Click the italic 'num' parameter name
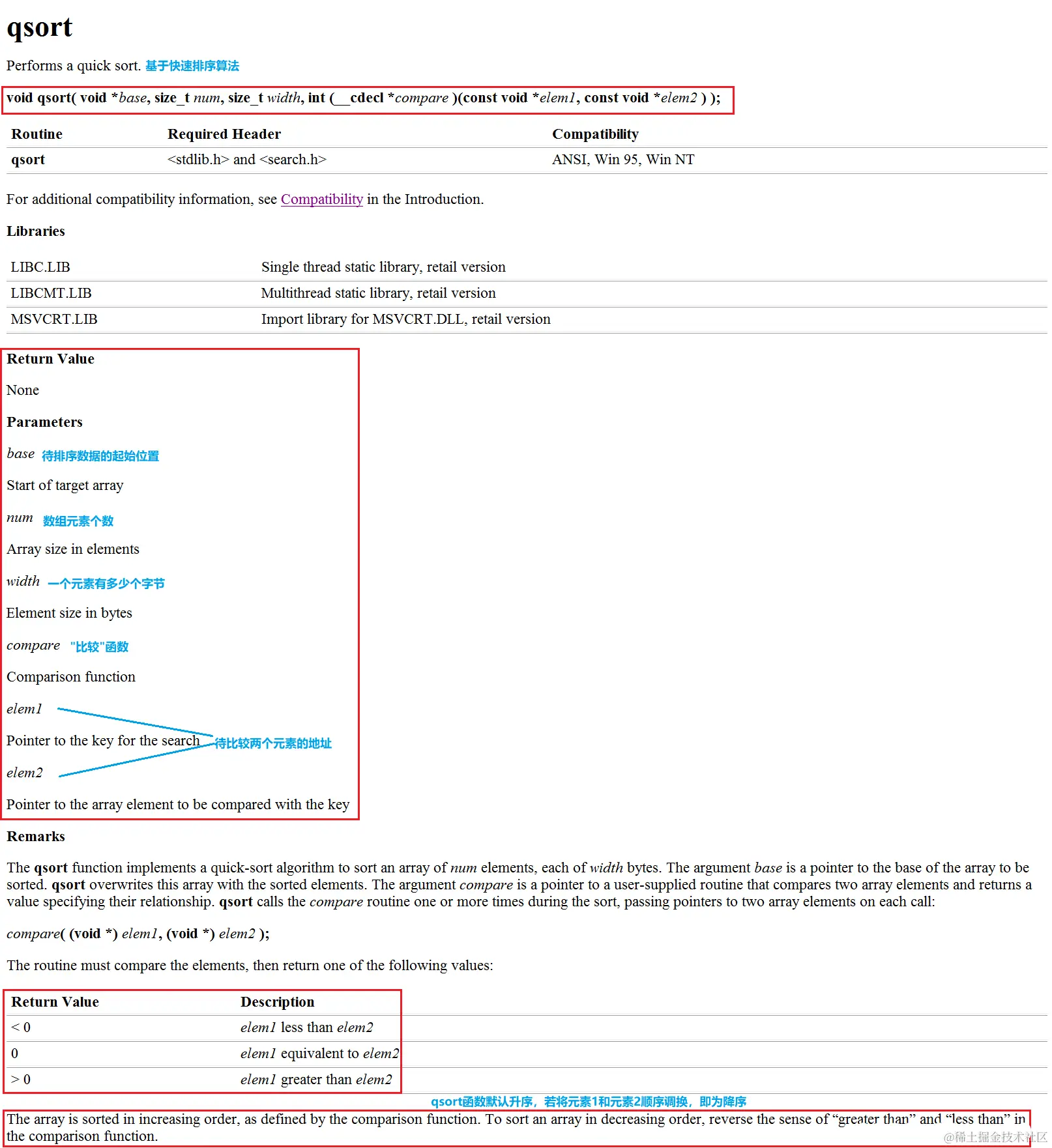This screenshot has height=1148, width=1052. pyautogui.click(x=20, y=518)
